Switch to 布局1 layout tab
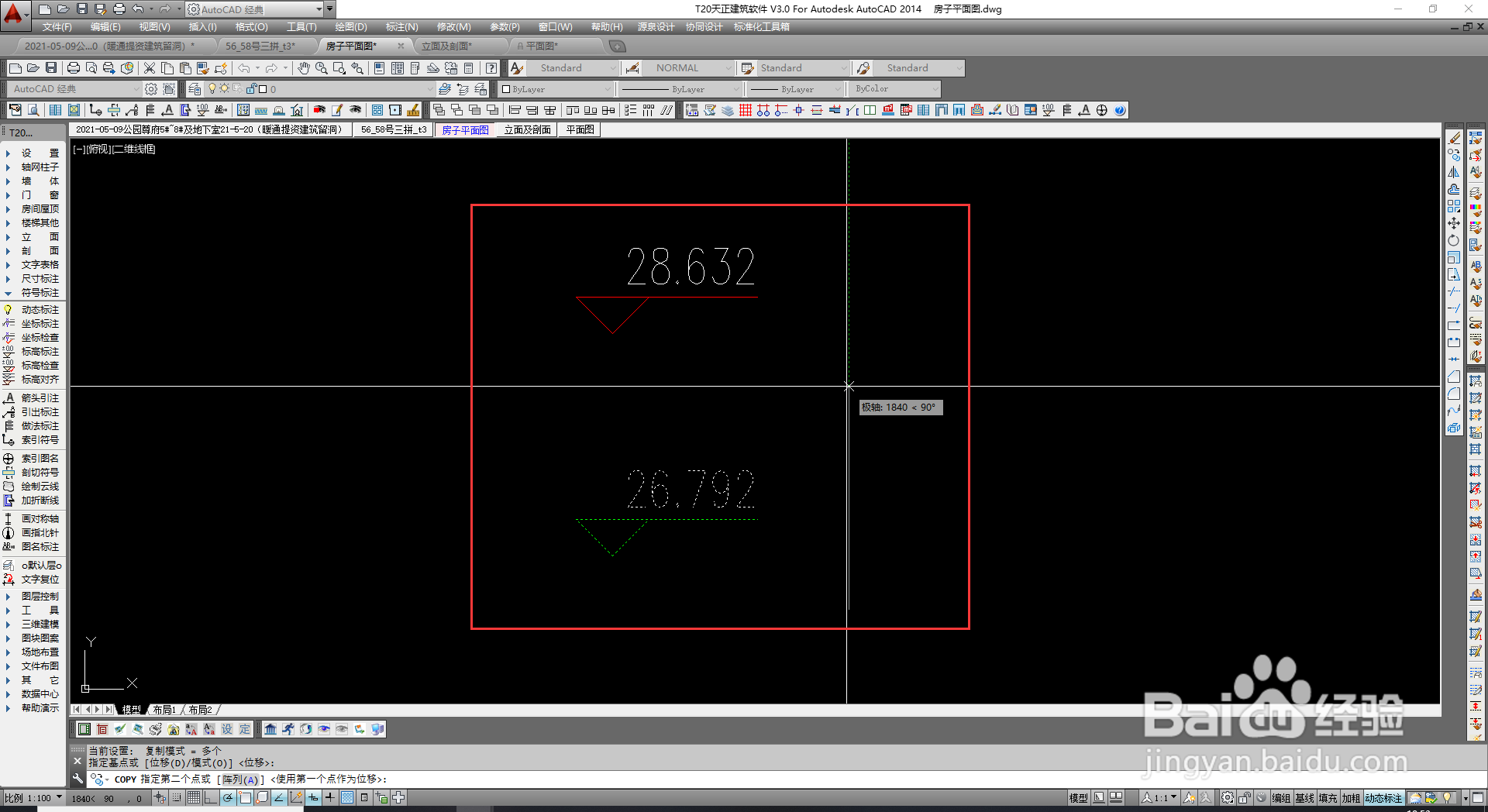Screen dimensions: 1488x812 (x=164, y=710)
